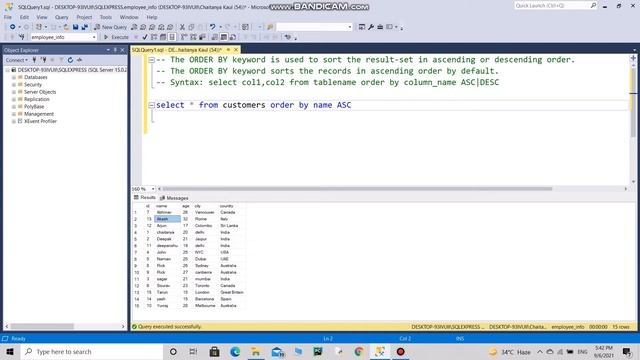This screenshot has height=360, width=640.
Task: Click the Object Explorer horizontal scrollbar
Action: pos(42,327)
